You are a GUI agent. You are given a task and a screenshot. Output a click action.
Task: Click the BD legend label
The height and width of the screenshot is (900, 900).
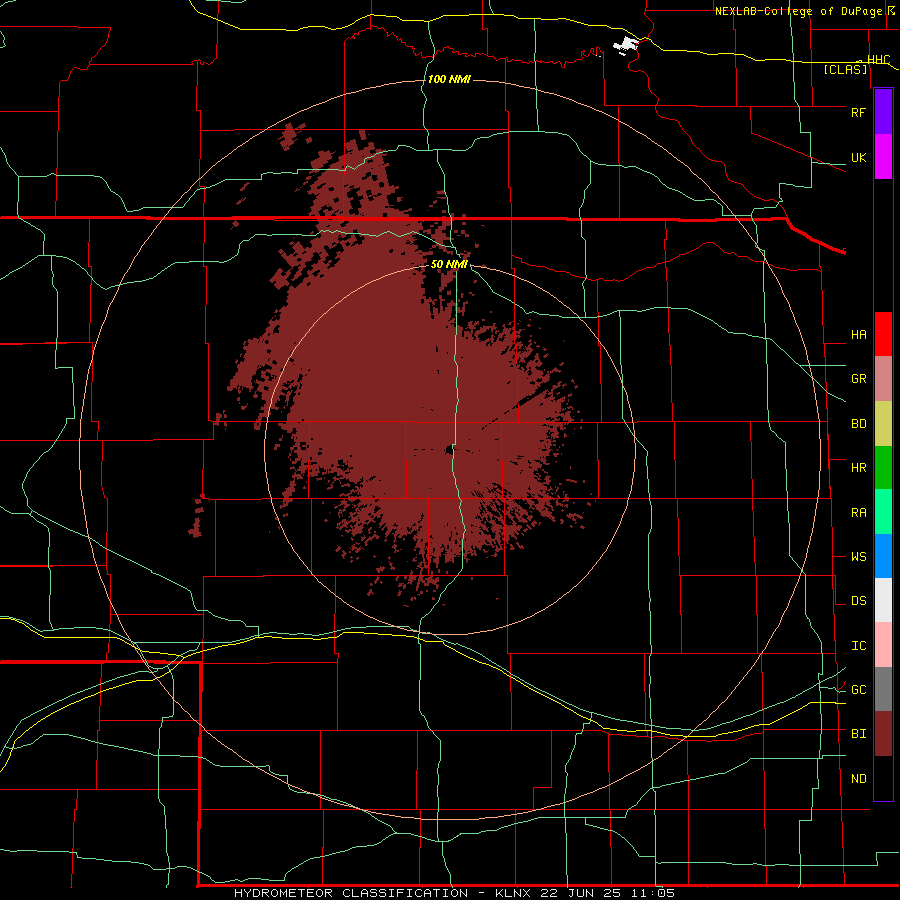pyautogui.click(x=859, y=424)
